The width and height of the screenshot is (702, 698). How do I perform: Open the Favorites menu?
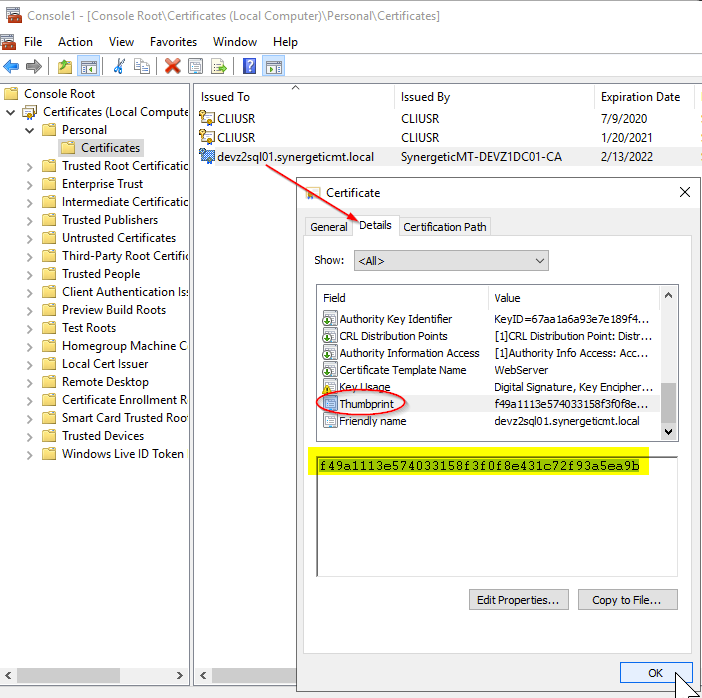click(x=173, y=42)
